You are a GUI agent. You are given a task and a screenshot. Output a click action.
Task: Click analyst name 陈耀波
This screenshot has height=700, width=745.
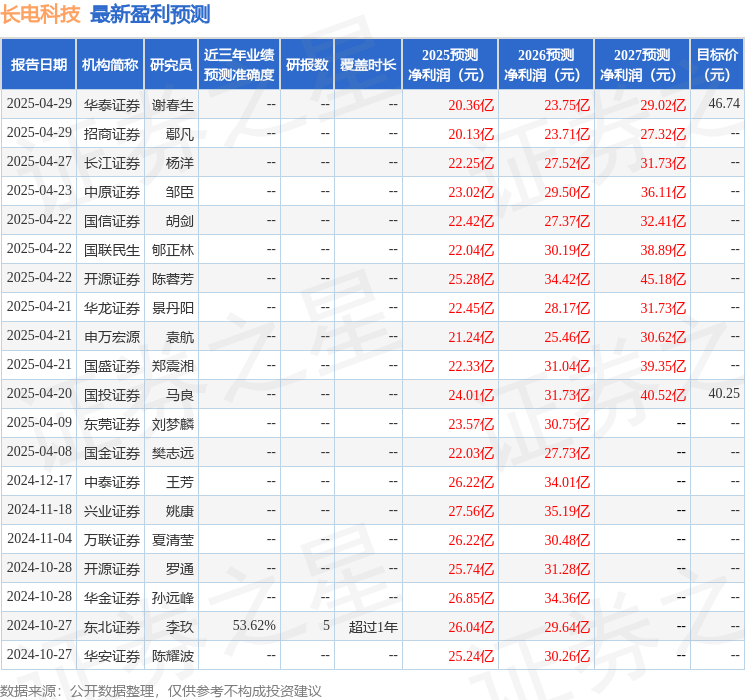[172, 656]
